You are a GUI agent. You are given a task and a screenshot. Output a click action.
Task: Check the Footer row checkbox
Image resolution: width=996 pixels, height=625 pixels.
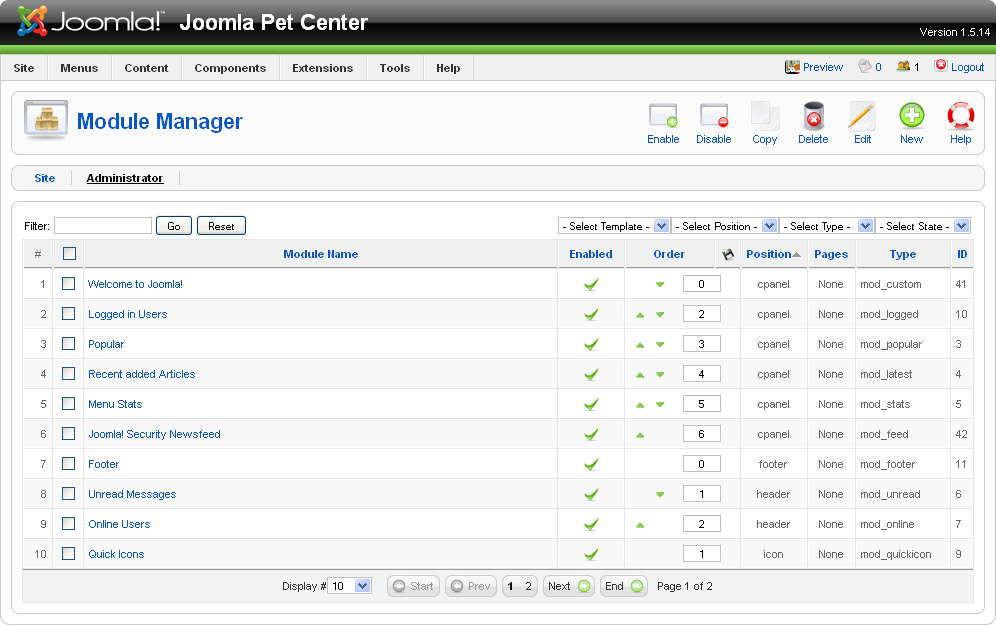(x=69, y=463)
